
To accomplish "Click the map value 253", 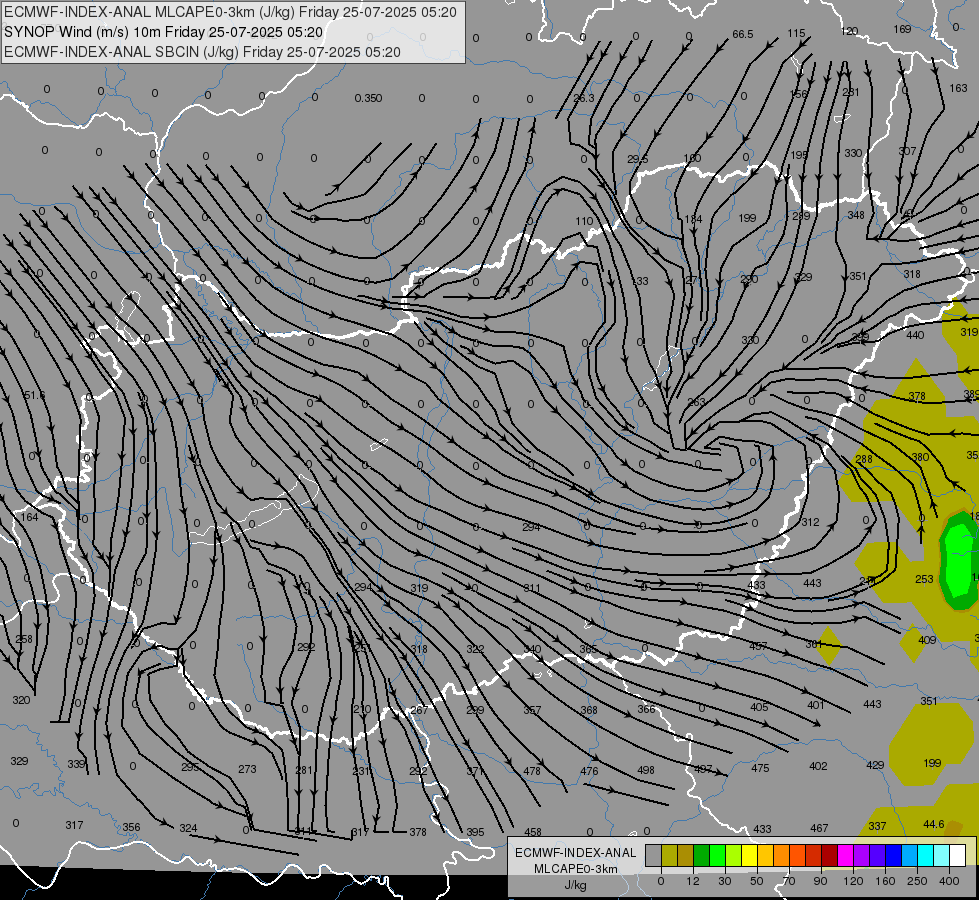I will pos(924,579).
